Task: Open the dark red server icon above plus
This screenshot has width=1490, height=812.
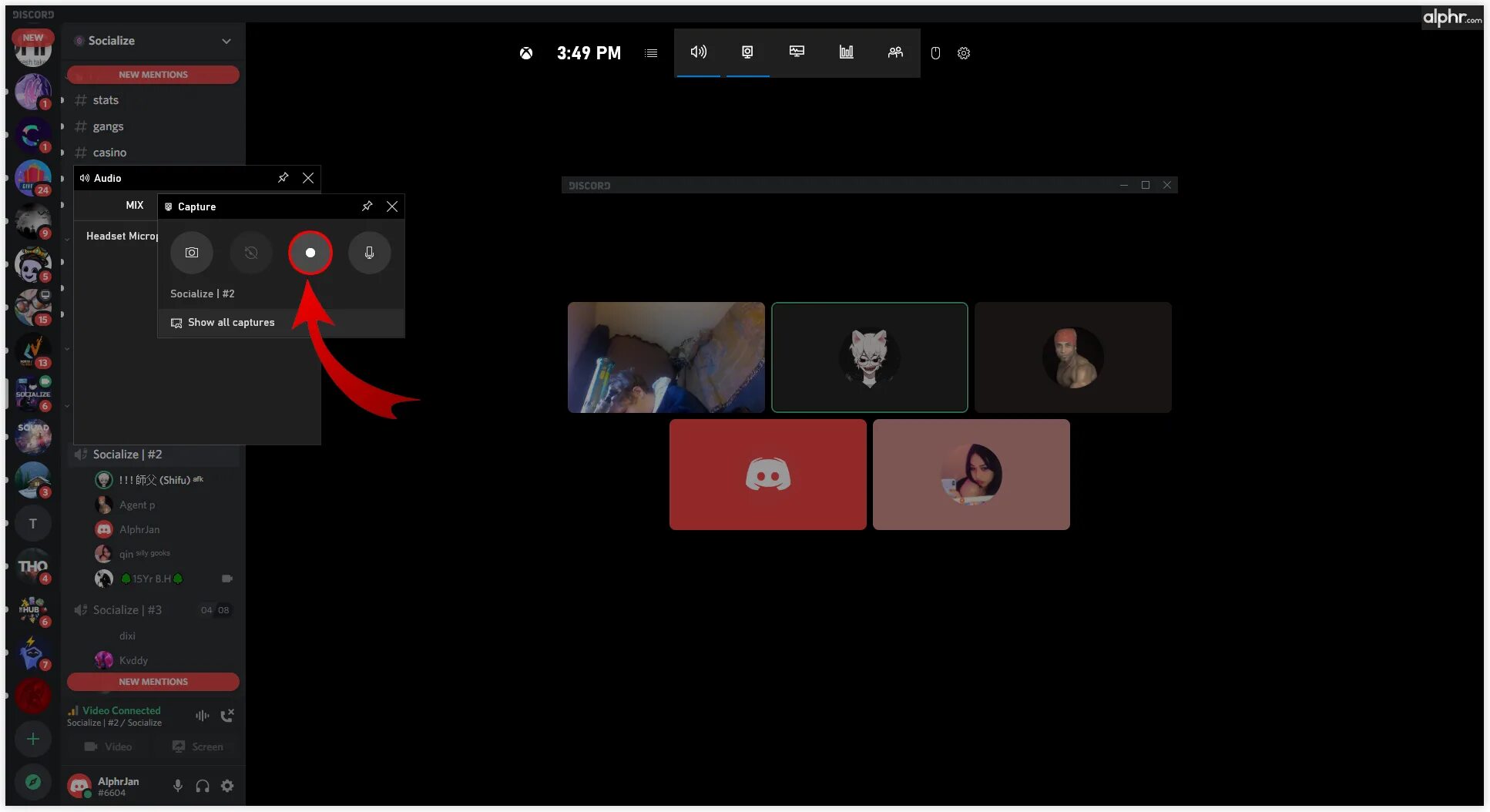Action: point(33,696)
